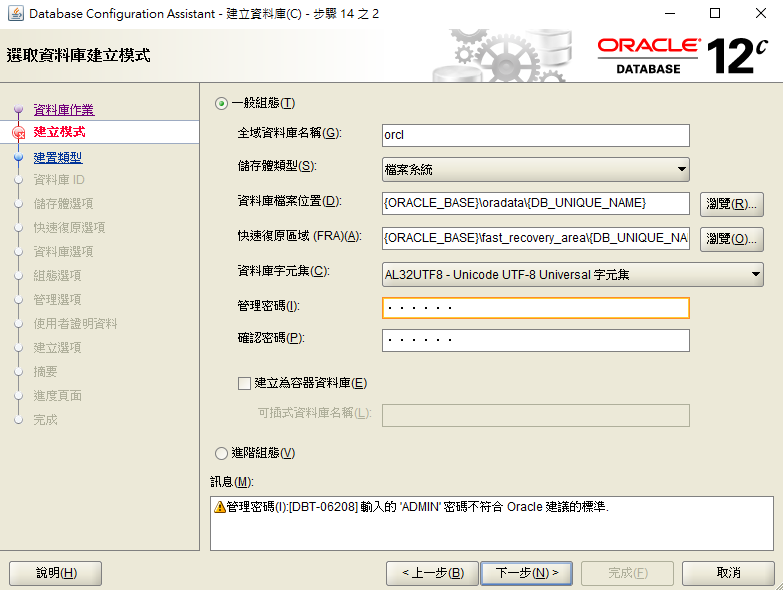The image size is (783, 590).
Task: Minimize the Database Configuration Assistant window
Action: pyautogui.click(x=670, y=13)
